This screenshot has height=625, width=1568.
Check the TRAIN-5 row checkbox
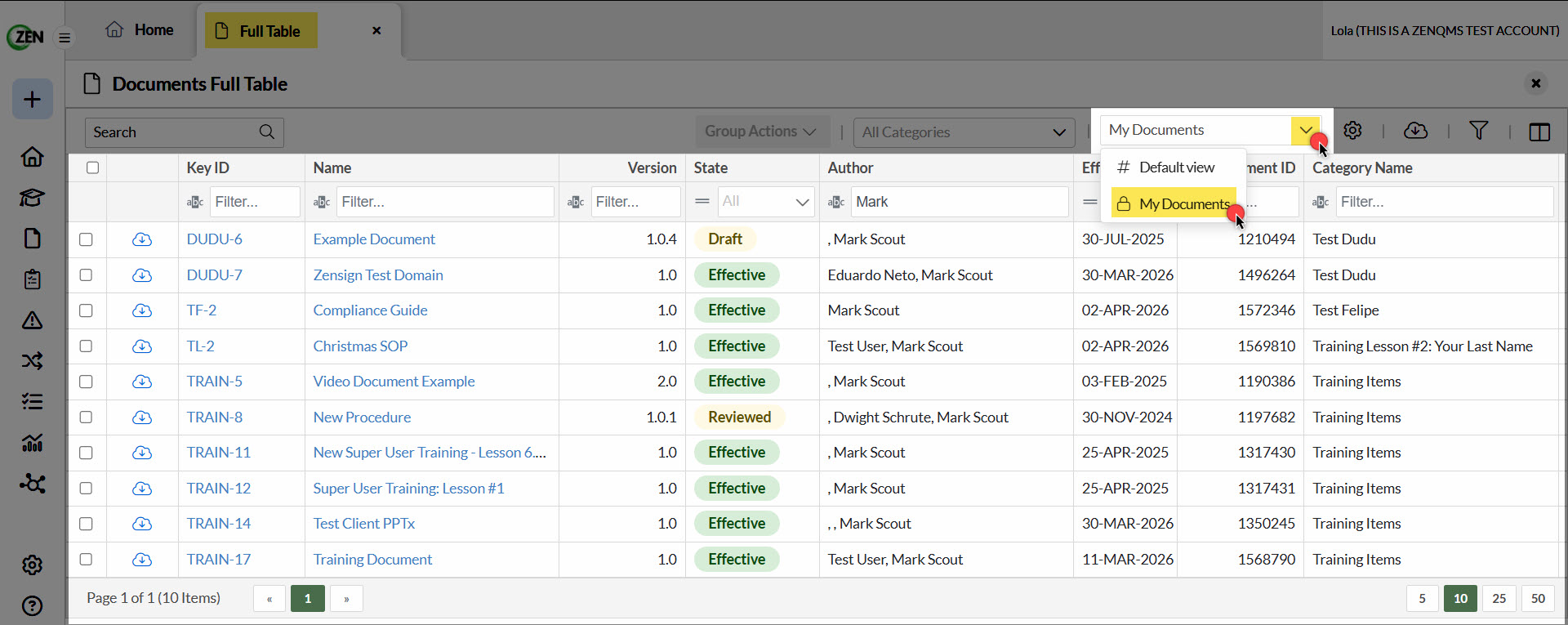(x=86, y=382)
